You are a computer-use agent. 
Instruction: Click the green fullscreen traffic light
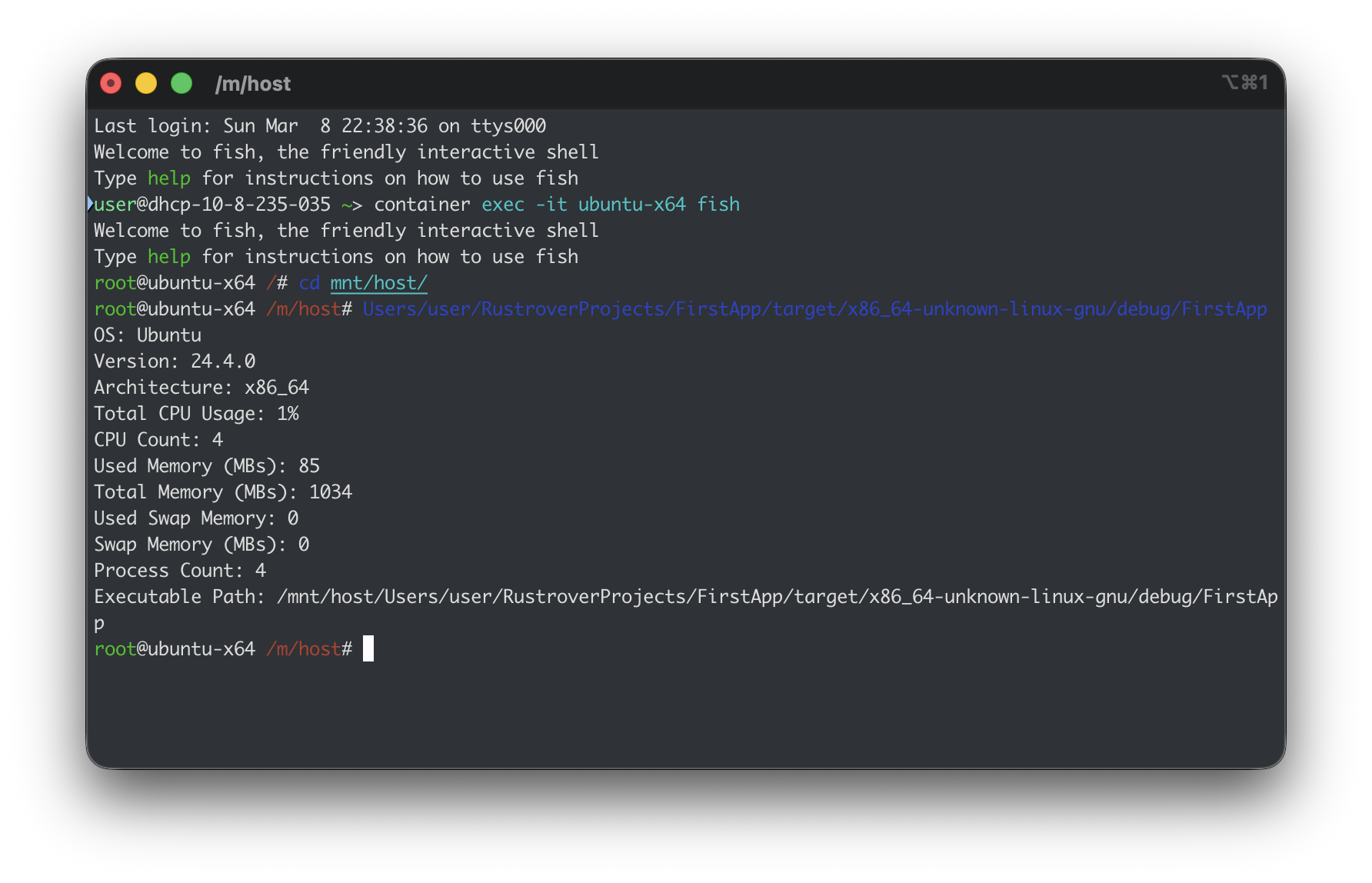tap(181, 82)
